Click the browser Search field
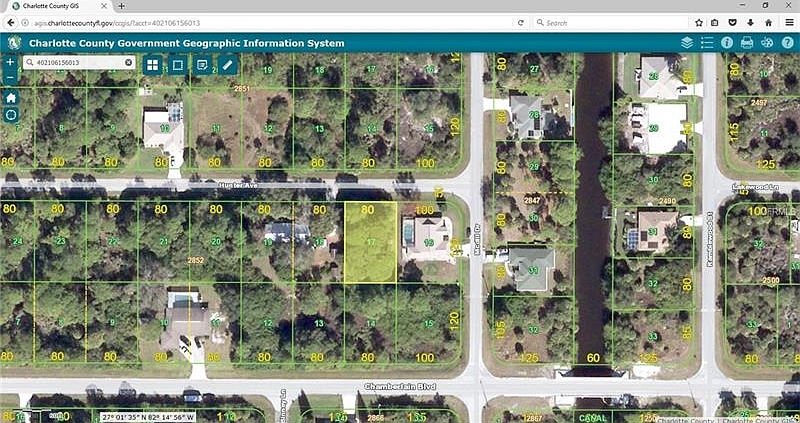Screen dimensions: 800x423 pos(610,23)
